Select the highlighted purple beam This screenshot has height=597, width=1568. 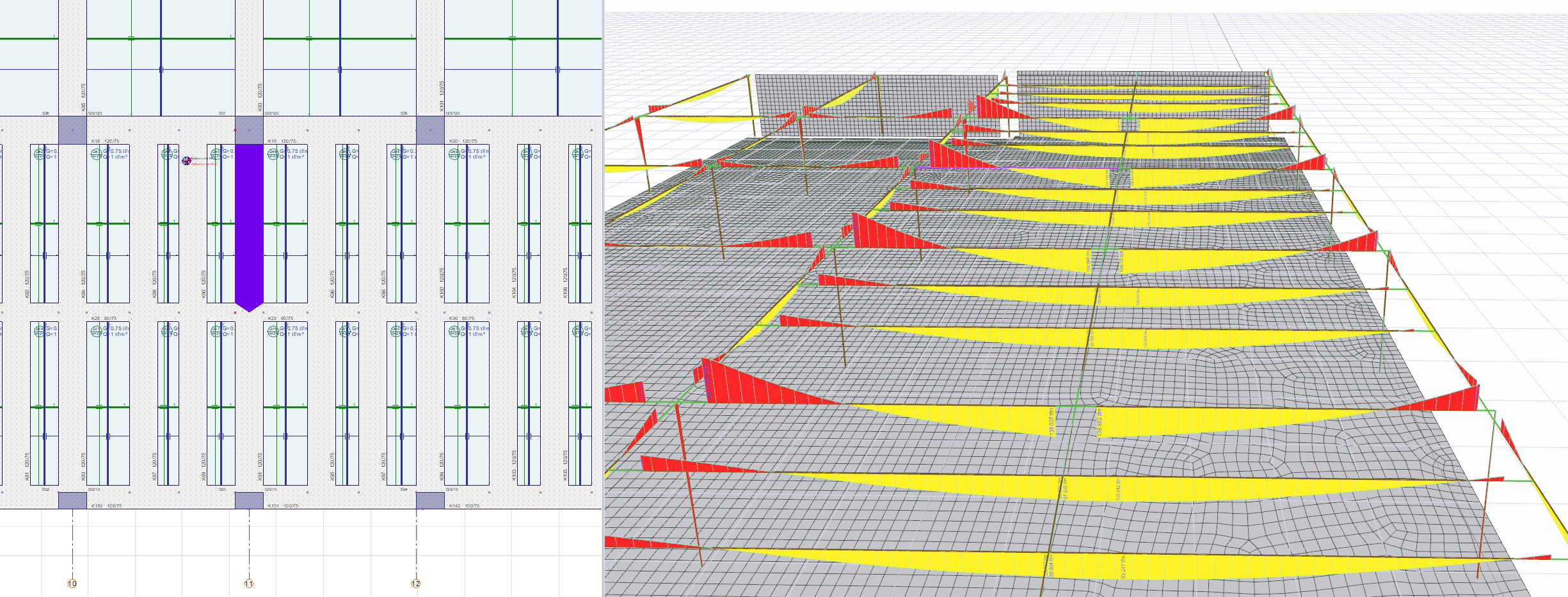(x=249, y=224)
